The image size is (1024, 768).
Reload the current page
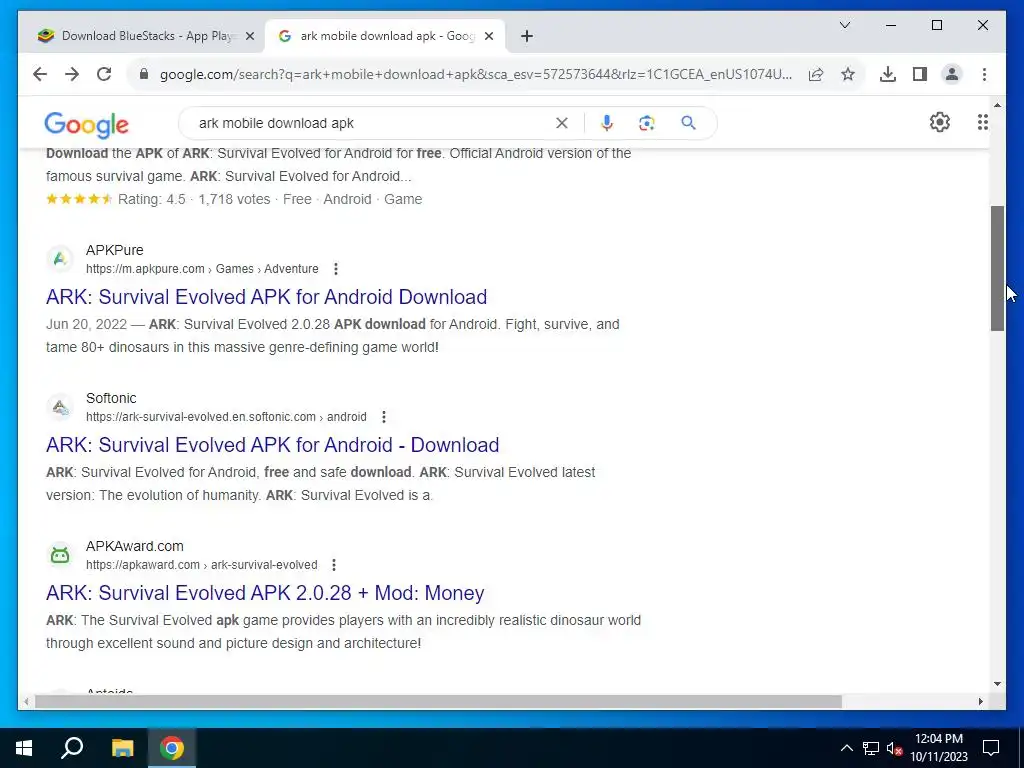point(104,74)
